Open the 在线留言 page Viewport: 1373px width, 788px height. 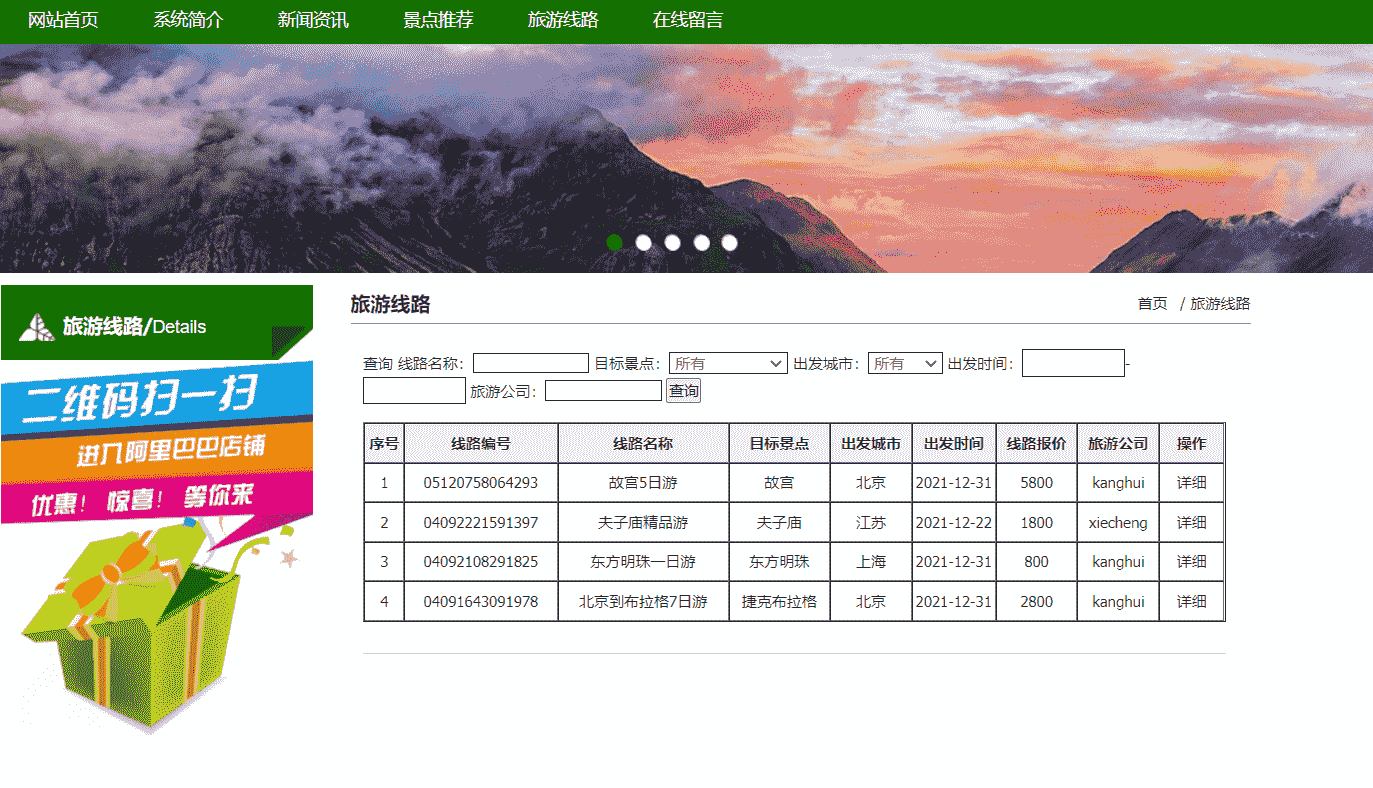pyautogui.click(x=688, y=20)
